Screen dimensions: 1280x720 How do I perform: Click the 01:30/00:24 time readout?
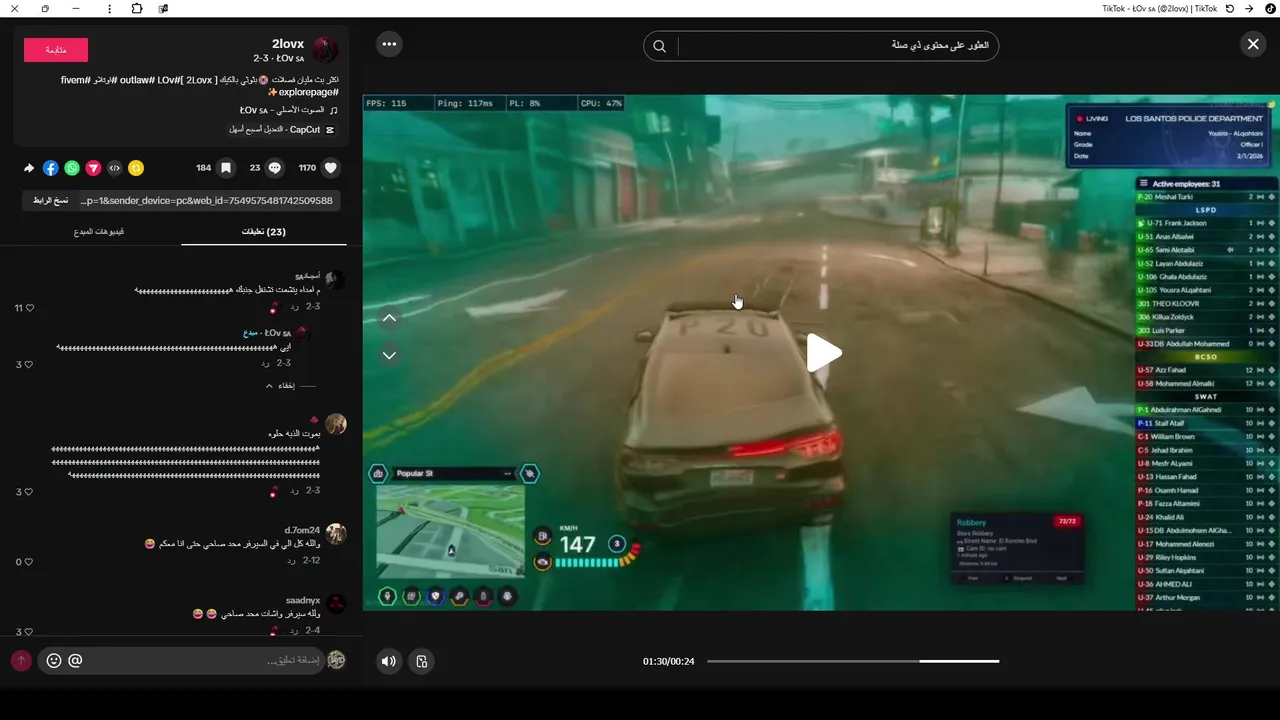pos(668,661)
